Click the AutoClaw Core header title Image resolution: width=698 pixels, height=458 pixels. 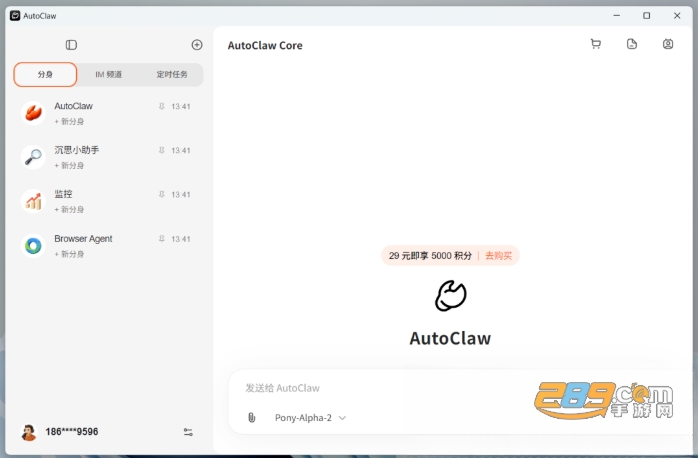[x=265, y=45]
